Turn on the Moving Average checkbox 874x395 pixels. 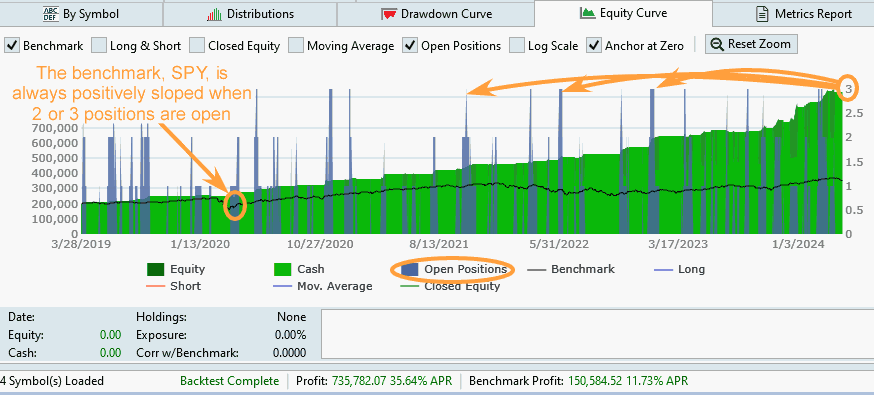tap(296, 45)
